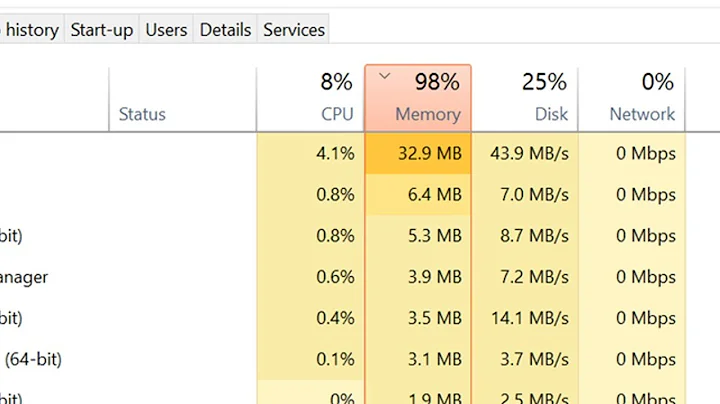Go to the Details tab
The width and height of the screenshot is (720, 404).
225,30
